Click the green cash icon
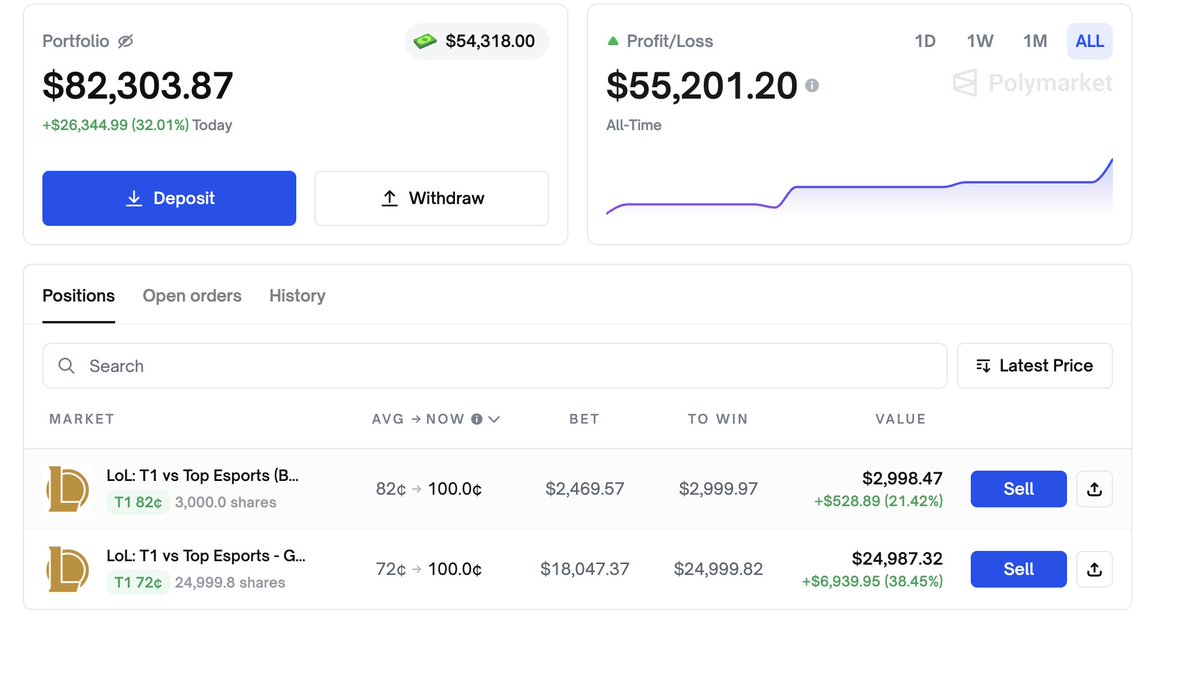This screenshot has height=673, width=1200. [x=425, y=41]
